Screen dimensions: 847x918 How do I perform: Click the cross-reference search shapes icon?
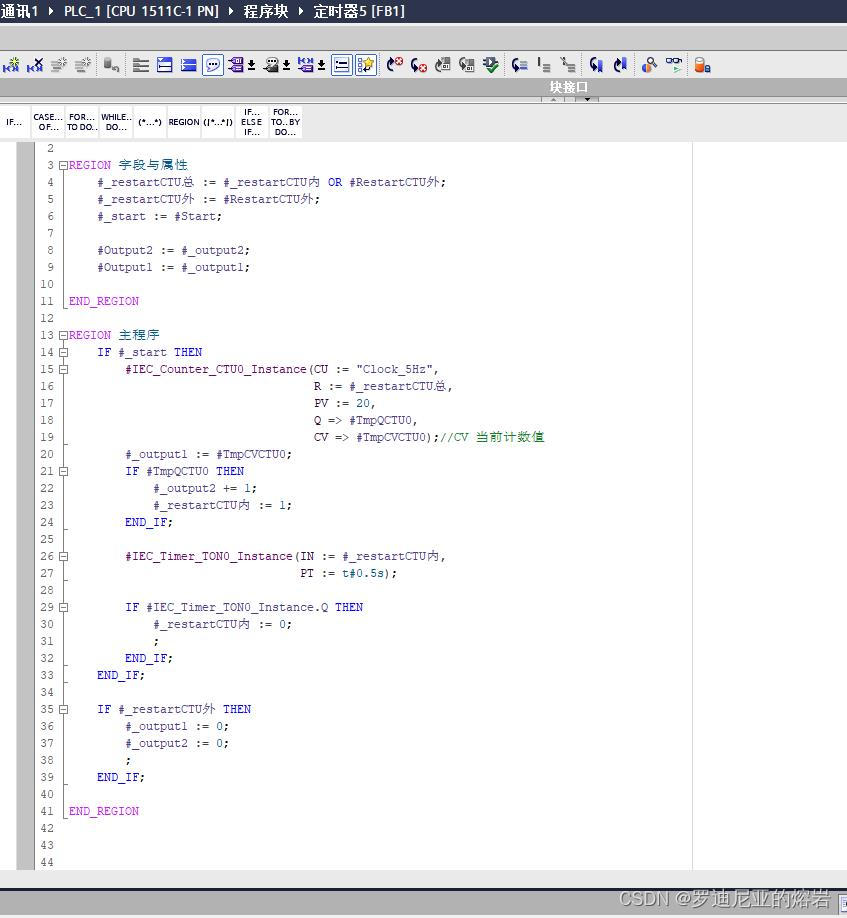(649, 65)
